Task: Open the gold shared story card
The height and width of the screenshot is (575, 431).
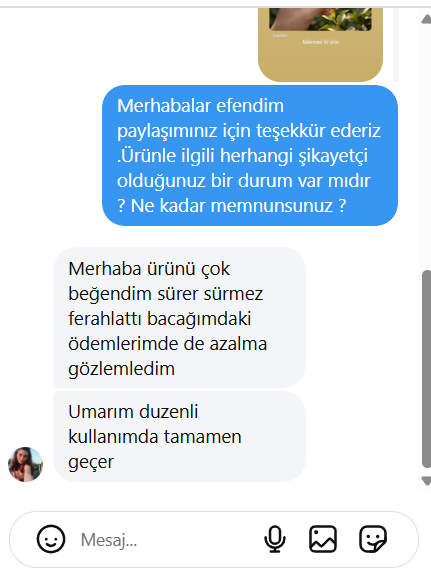Action: (x=320, y=45)
